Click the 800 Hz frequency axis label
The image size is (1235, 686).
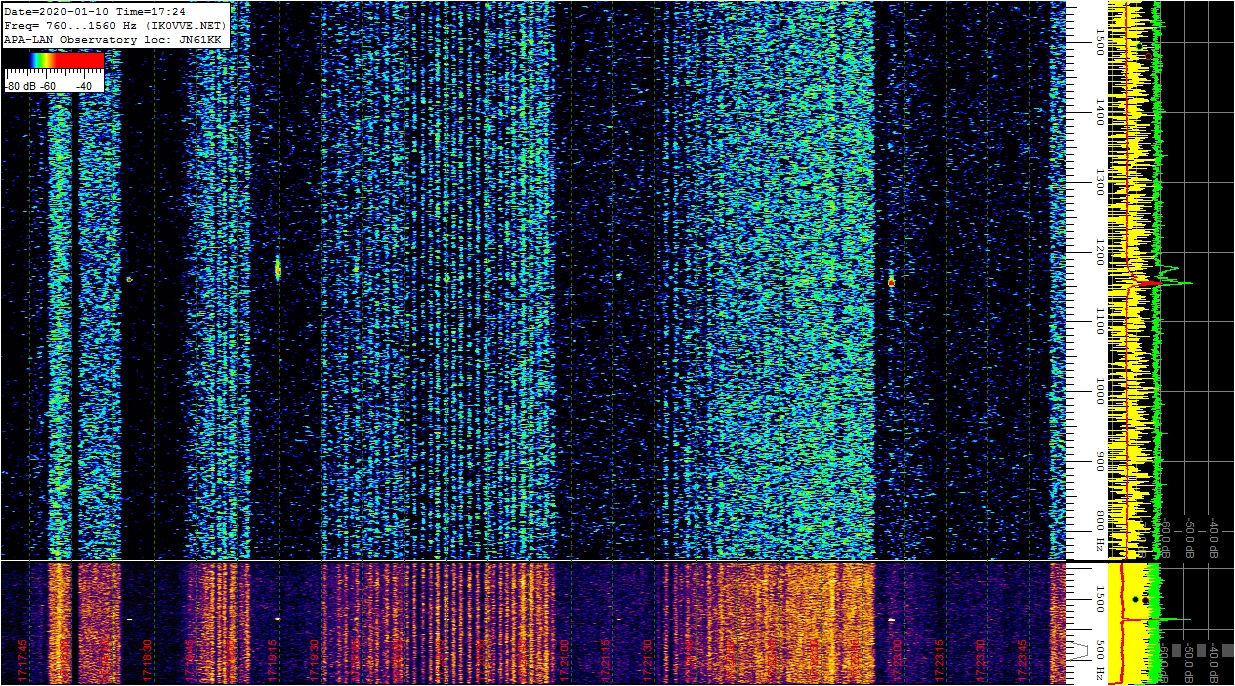pyautogui.click(x=1099, y=532)
